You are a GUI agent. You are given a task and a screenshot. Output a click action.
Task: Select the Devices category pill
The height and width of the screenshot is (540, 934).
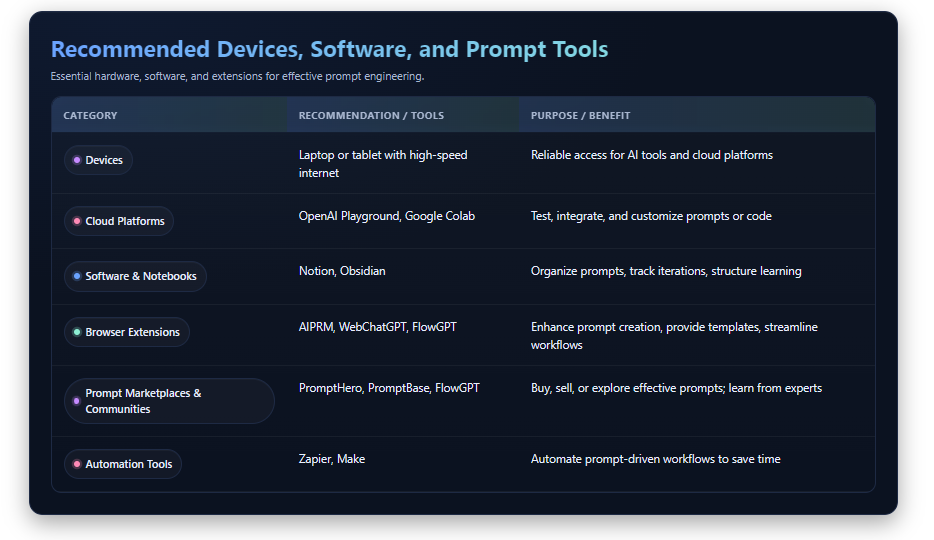tap(98, 160)
